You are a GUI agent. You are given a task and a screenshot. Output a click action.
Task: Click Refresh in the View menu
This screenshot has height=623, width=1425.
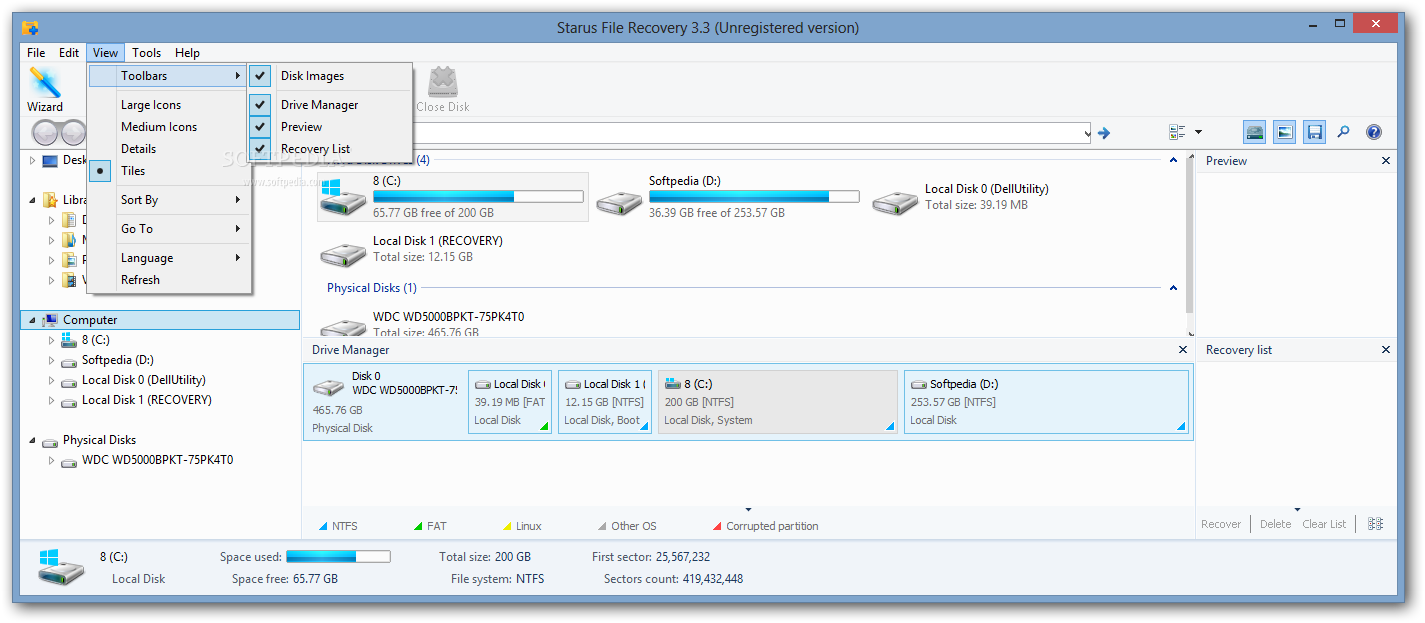click(168, 280)
